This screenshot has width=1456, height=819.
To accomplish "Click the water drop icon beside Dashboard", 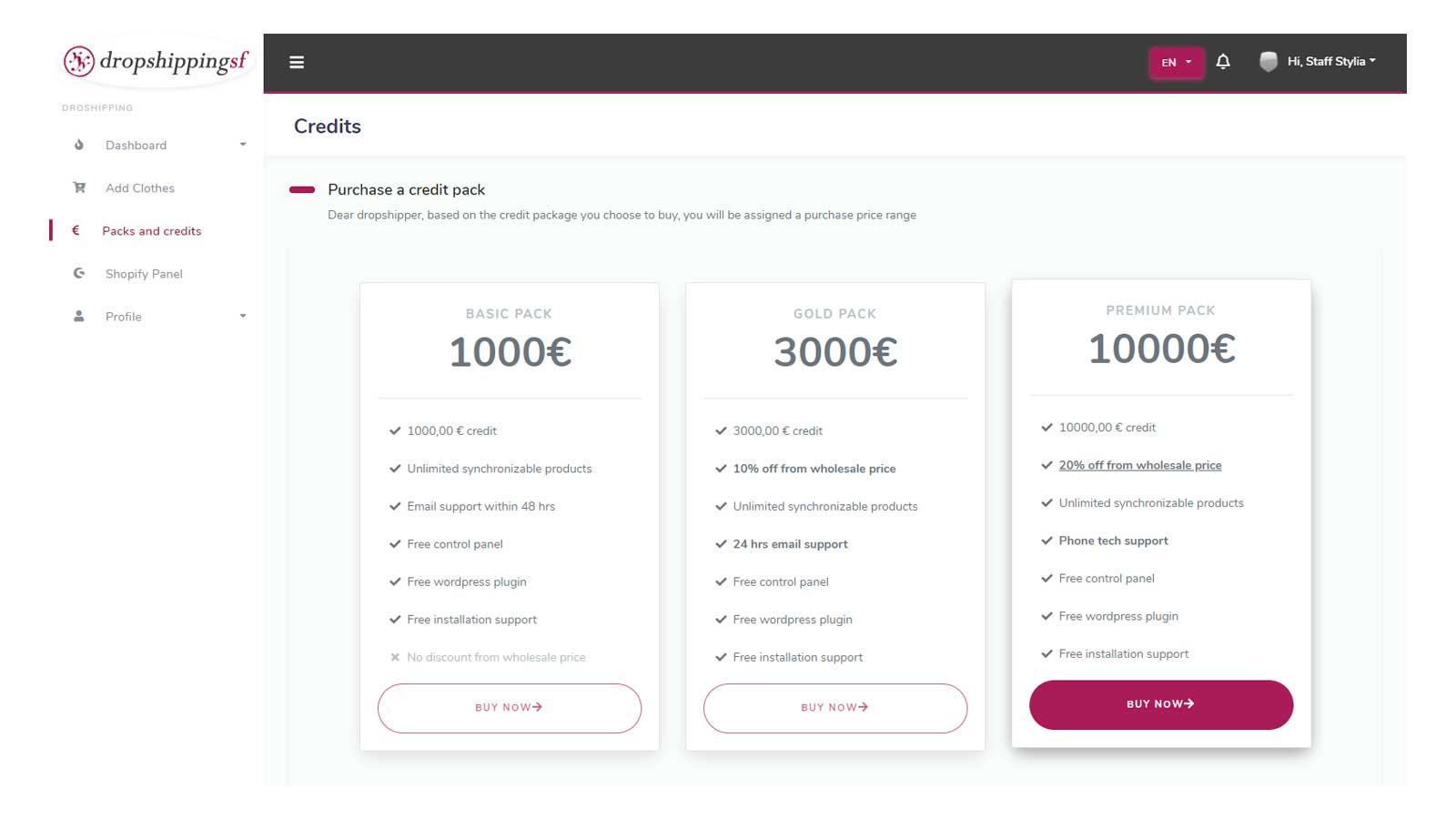I will 78,145.
